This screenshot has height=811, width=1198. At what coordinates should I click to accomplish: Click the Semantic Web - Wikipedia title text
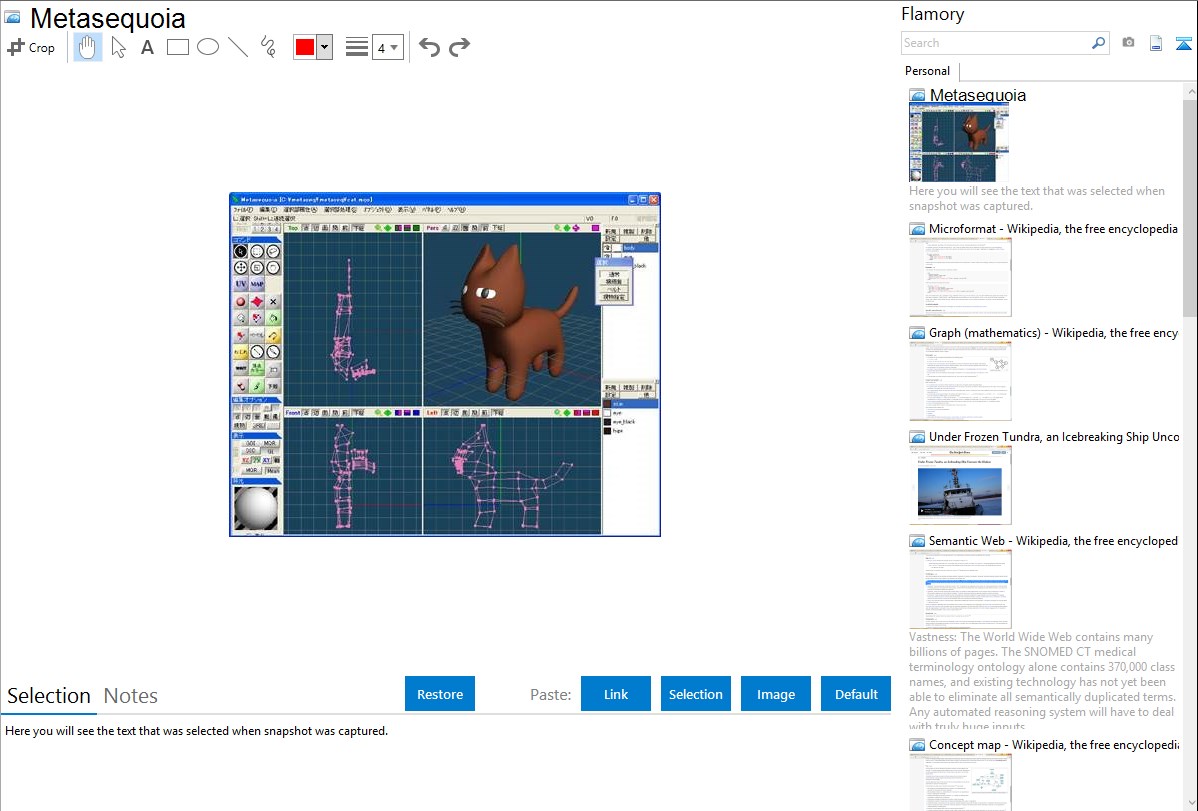coord(1054,541)
